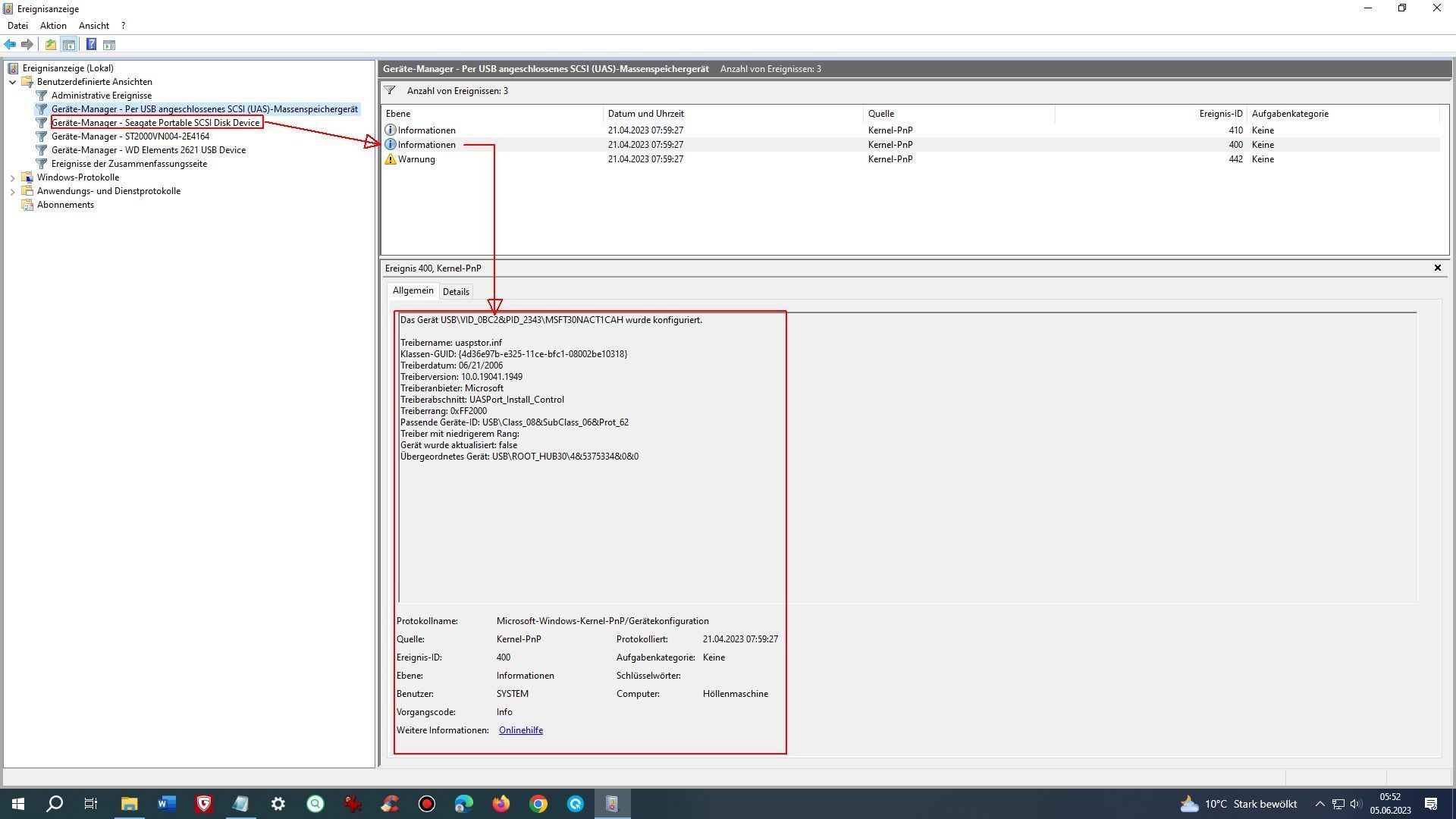Image resolution: width=1456 pixels, height=819 pixels.
Task: Switch to the Details tab
Action: (456, 292)
